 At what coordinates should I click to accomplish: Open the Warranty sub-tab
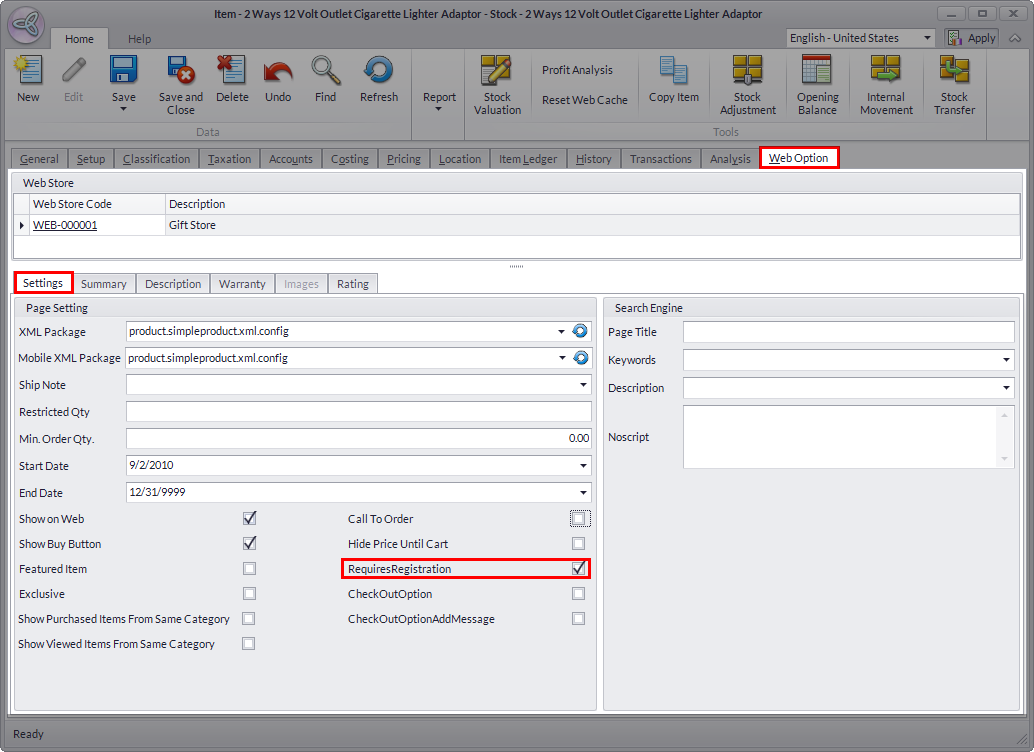[x=242, y=284]
